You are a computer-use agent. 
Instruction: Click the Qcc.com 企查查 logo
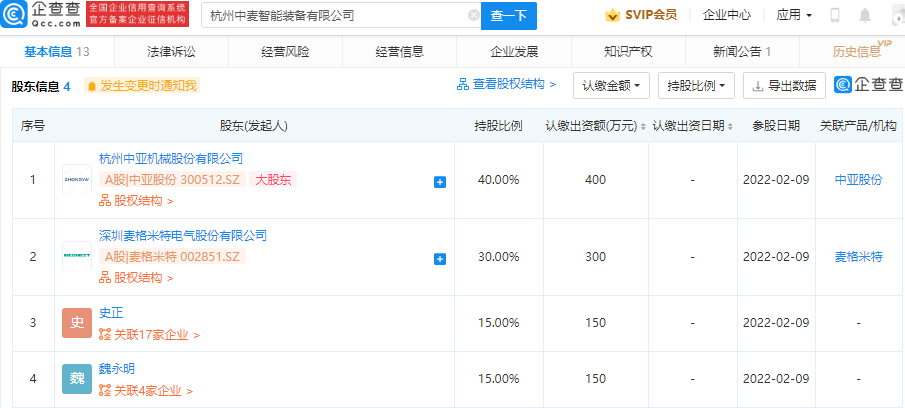pyautogui.click(x=40, y=15)
